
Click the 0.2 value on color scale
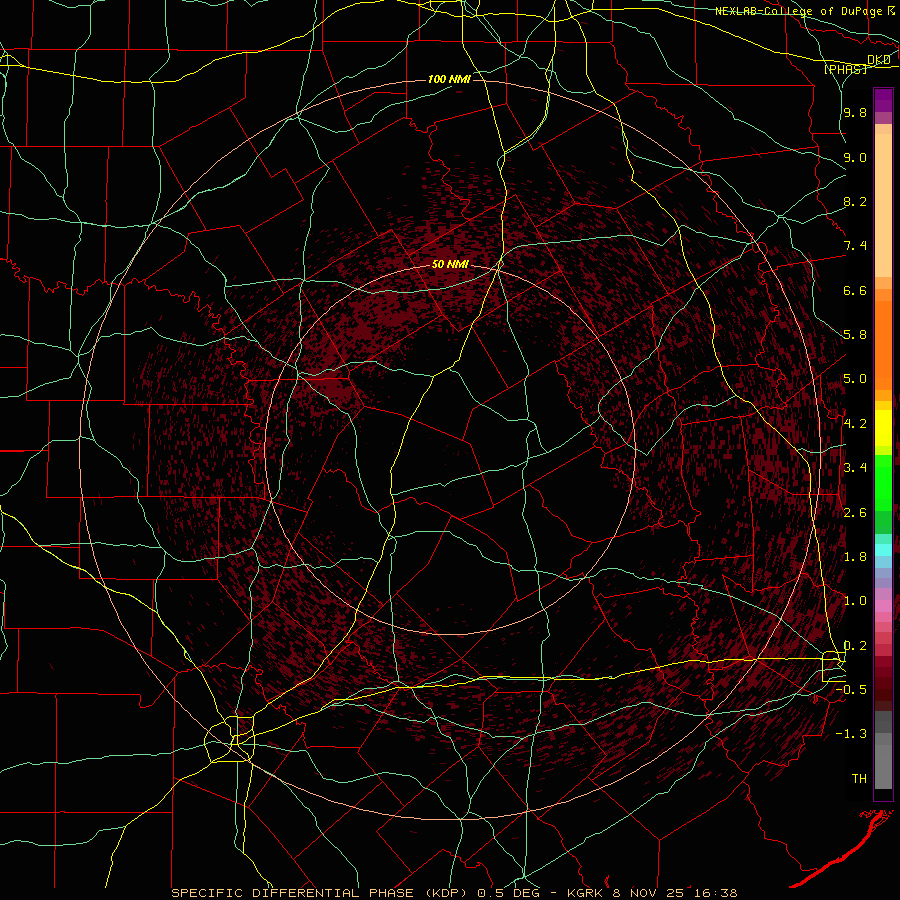(855, 646)
